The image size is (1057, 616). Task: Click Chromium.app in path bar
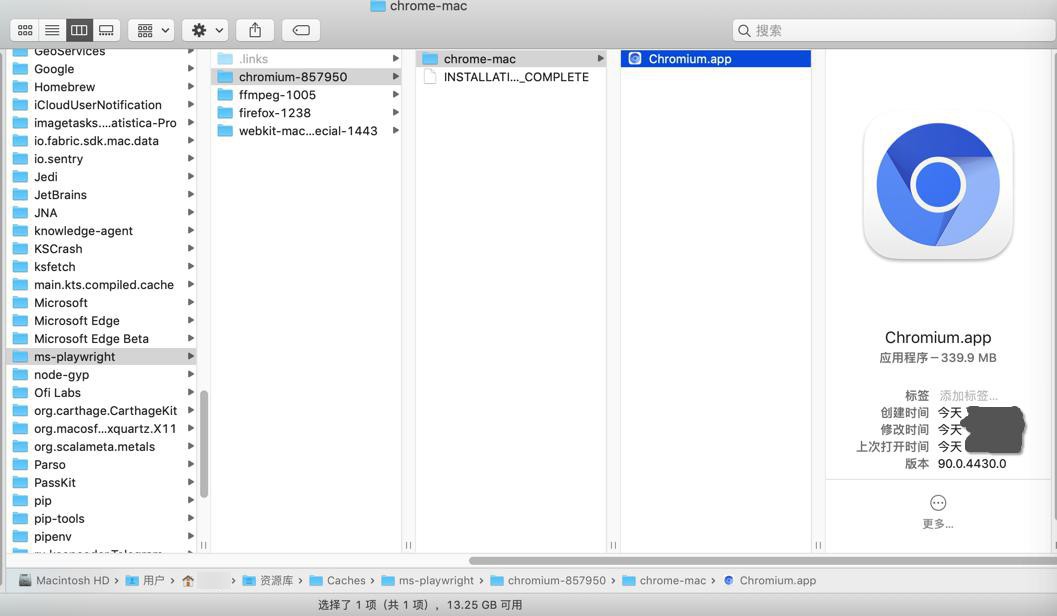(770, 580)
